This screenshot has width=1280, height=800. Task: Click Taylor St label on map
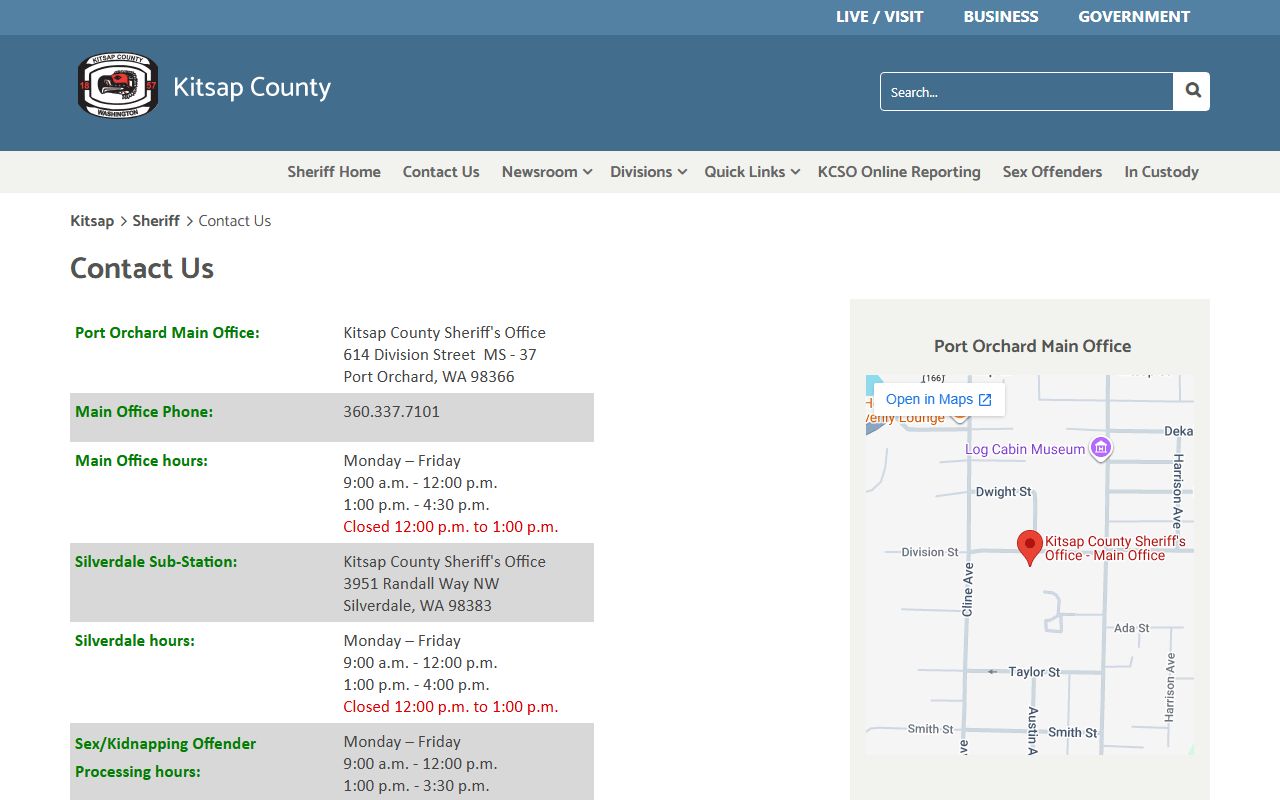click(1034, 672)
